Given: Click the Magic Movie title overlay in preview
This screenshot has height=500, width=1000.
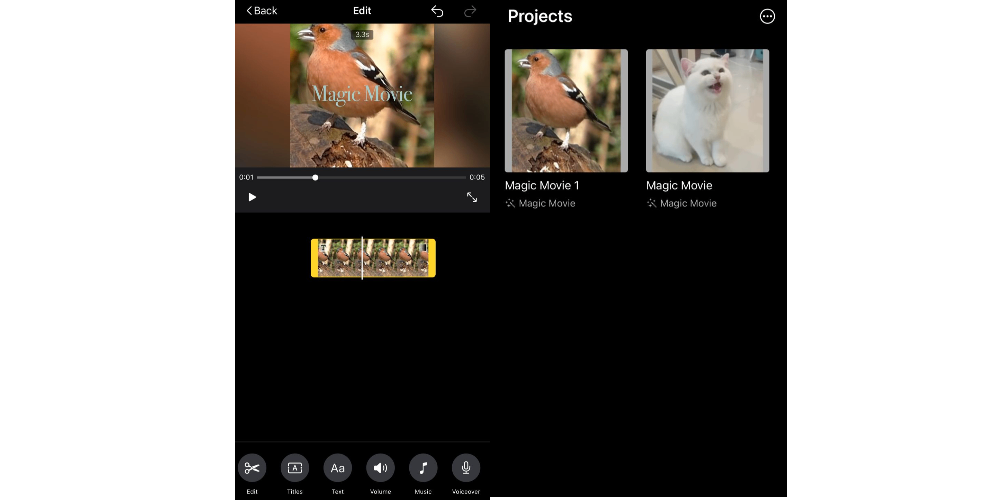Looking at the screenshot, I should 362,94.
